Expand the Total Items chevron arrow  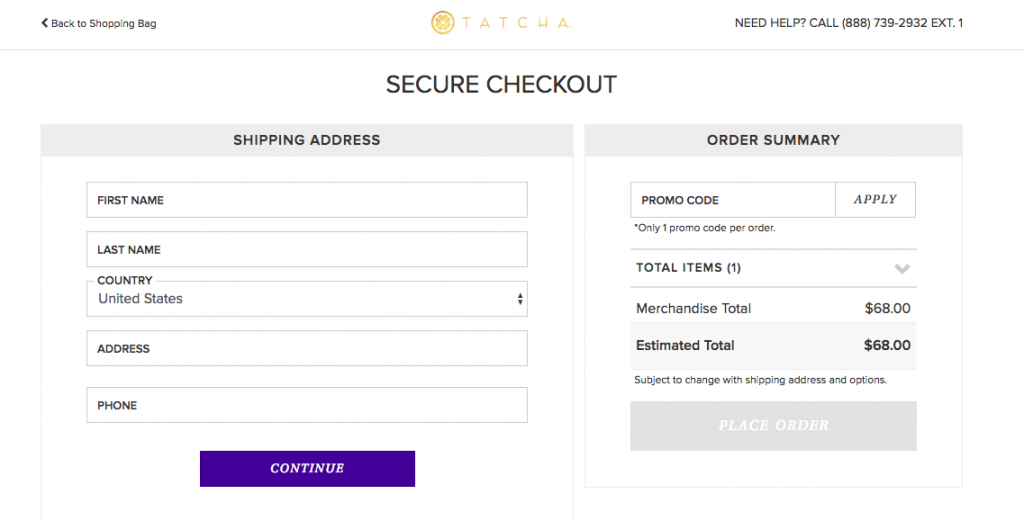coord(902,268)
